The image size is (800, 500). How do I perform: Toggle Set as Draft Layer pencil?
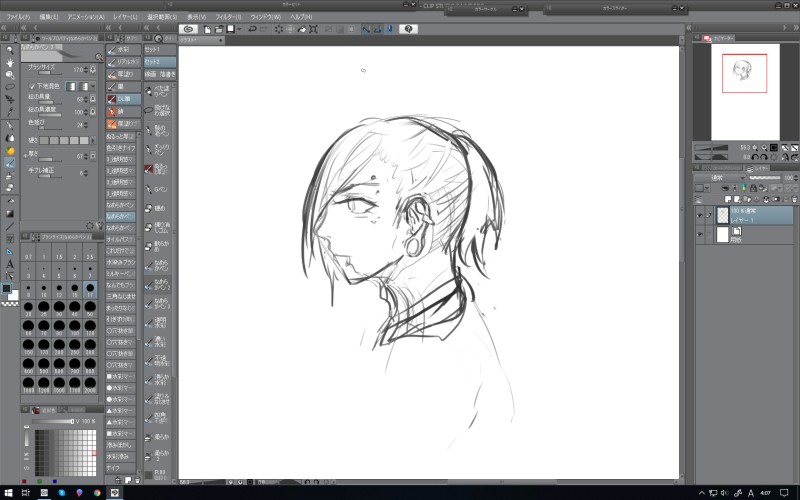point(743,188)
